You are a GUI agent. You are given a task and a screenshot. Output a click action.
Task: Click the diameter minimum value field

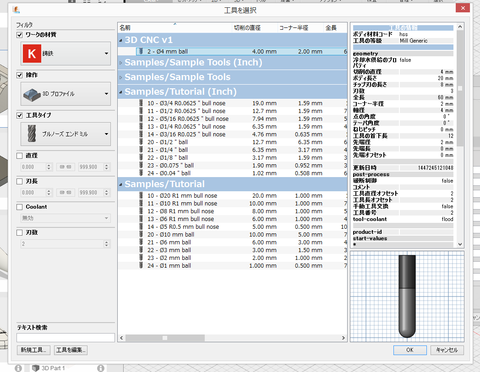(x=36, y=167)
